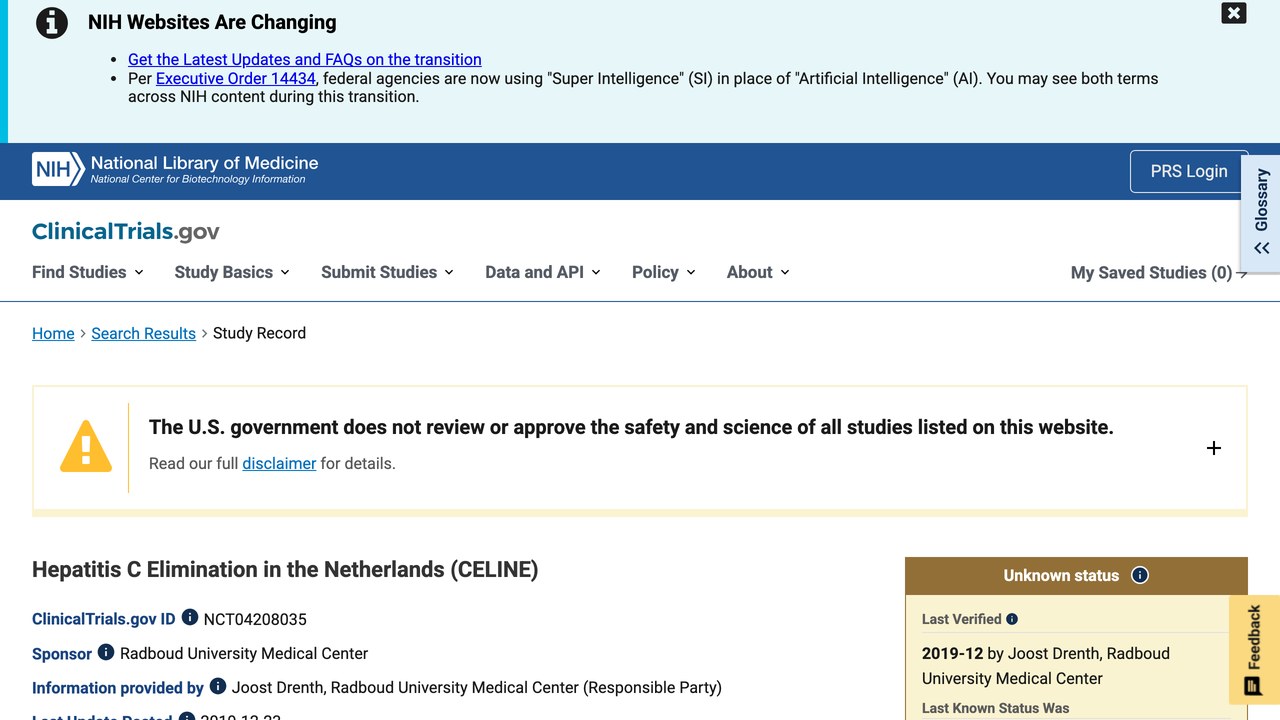Click the yellow warning triangle icon
This screenshot has width=1280, height=720.
click(86, 446)
